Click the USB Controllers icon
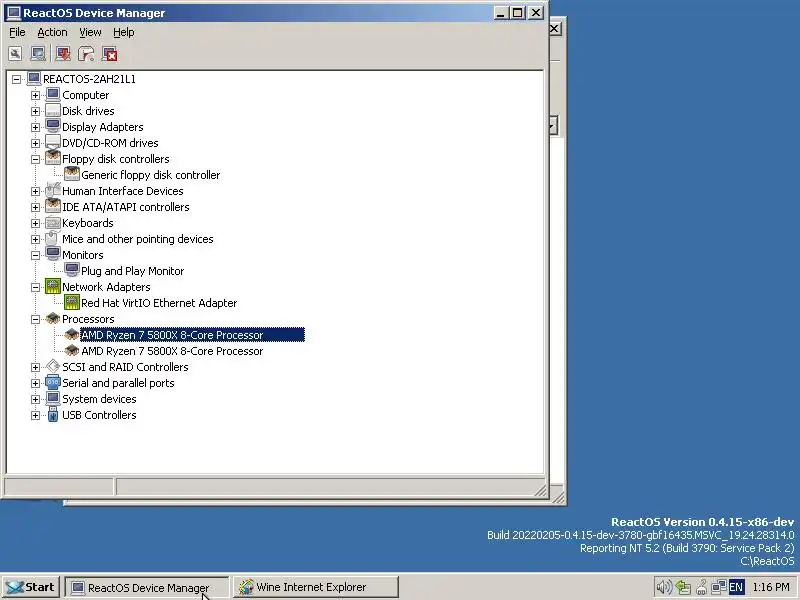The width and height of the screenshot is (800, 600). point(53,414)
